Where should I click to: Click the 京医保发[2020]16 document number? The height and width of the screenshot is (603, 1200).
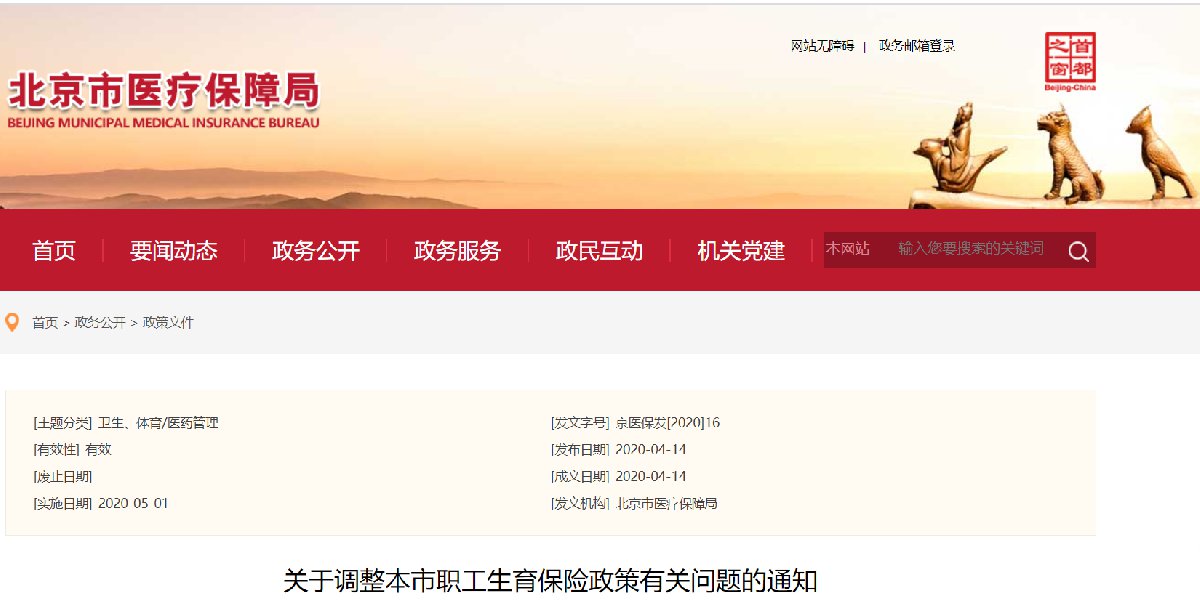tap(669, 423)
